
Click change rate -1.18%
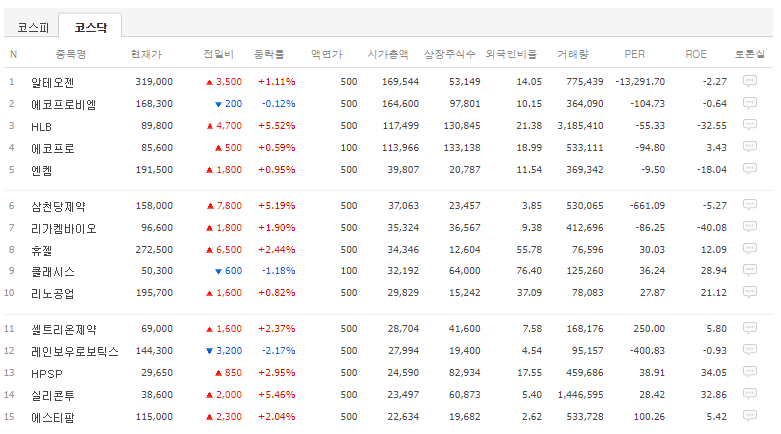(x=278, y=271)
